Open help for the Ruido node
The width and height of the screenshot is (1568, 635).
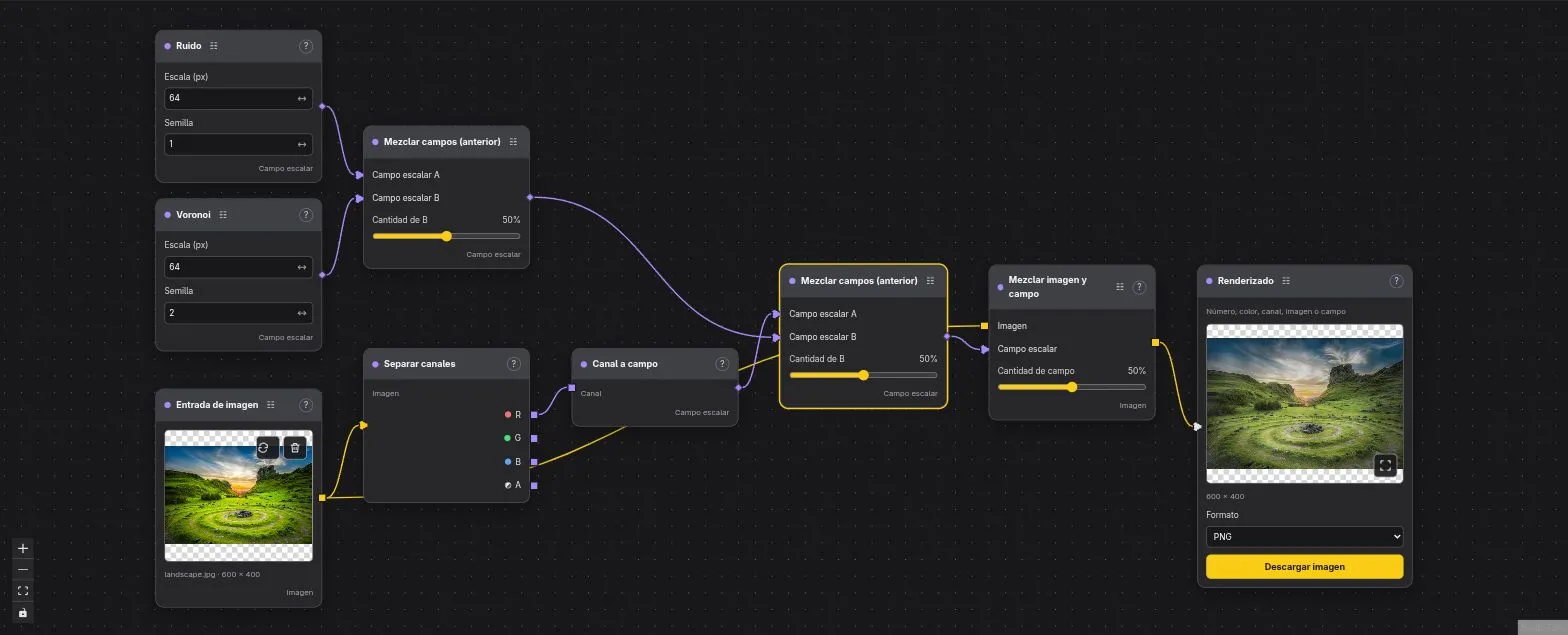[306, 46]
